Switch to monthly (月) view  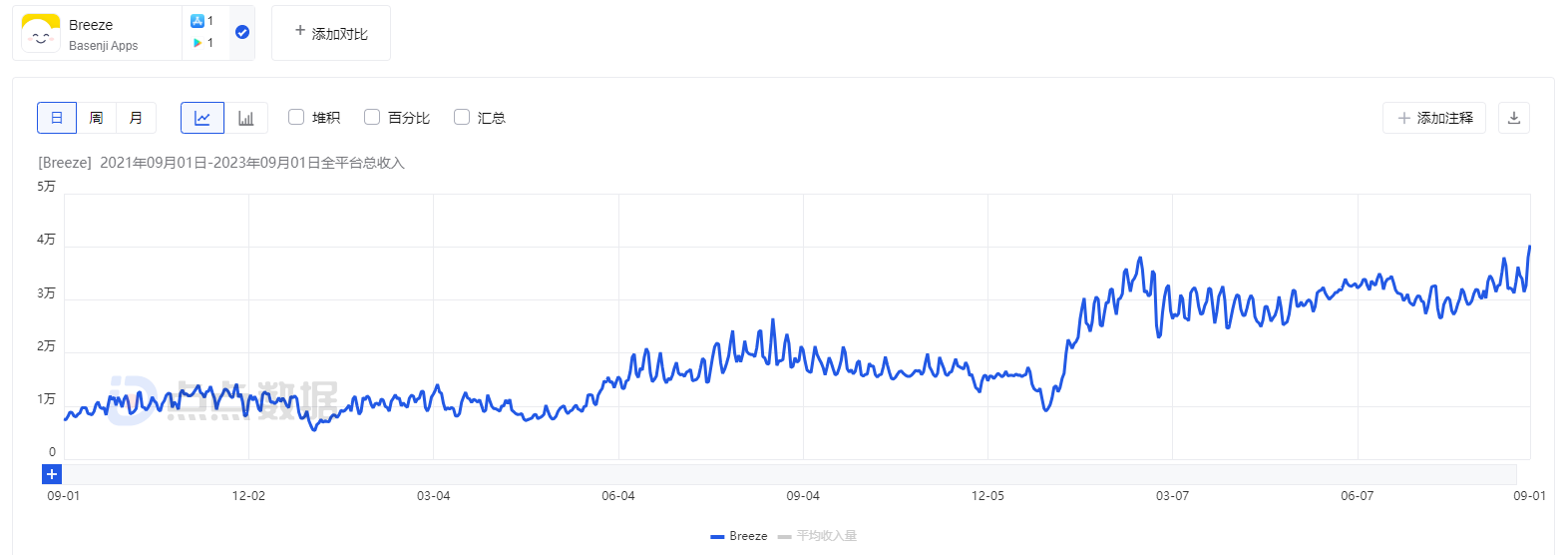click(x=136, y=118)
